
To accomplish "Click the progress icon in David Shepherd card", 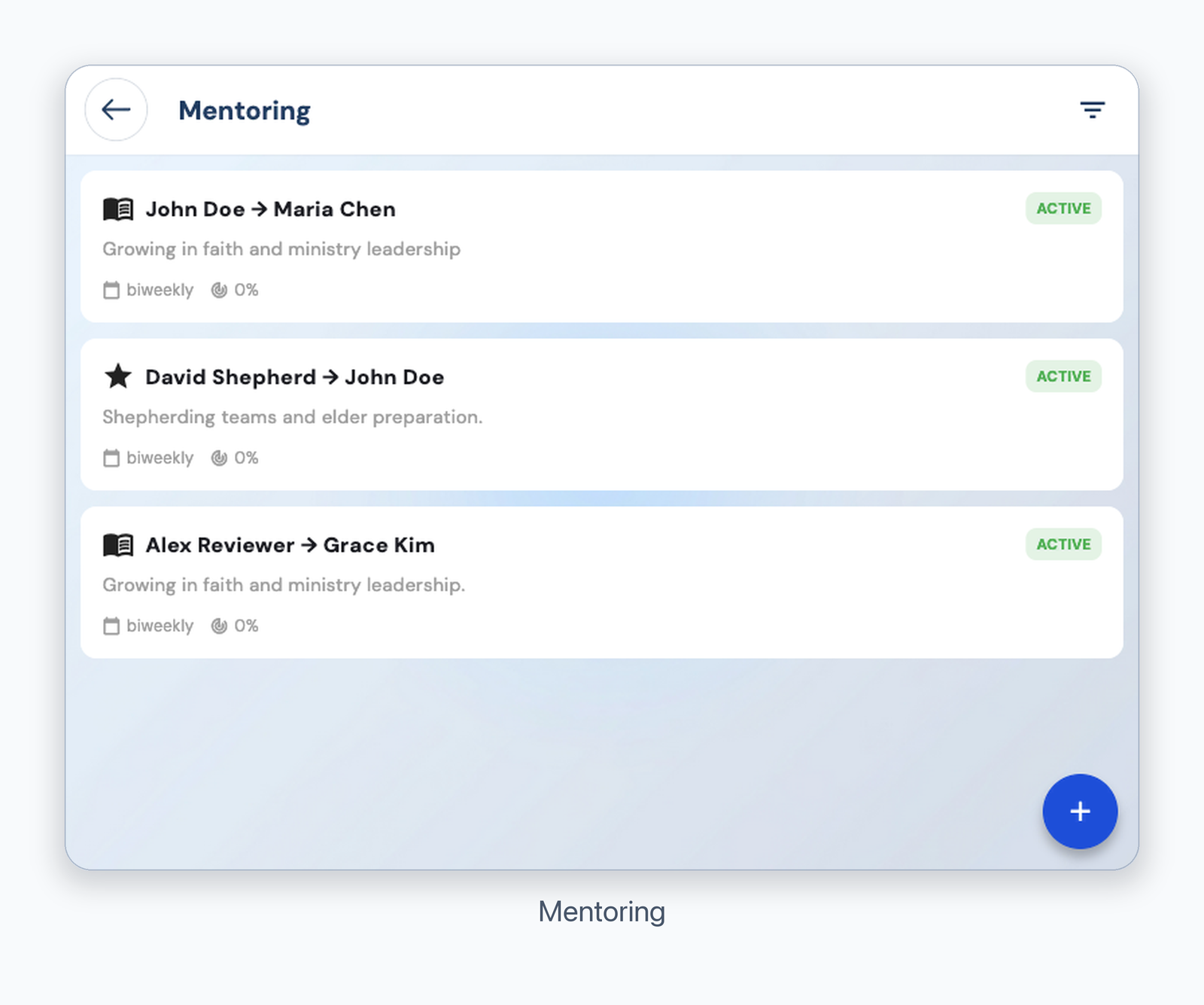I will coord(219,458).
